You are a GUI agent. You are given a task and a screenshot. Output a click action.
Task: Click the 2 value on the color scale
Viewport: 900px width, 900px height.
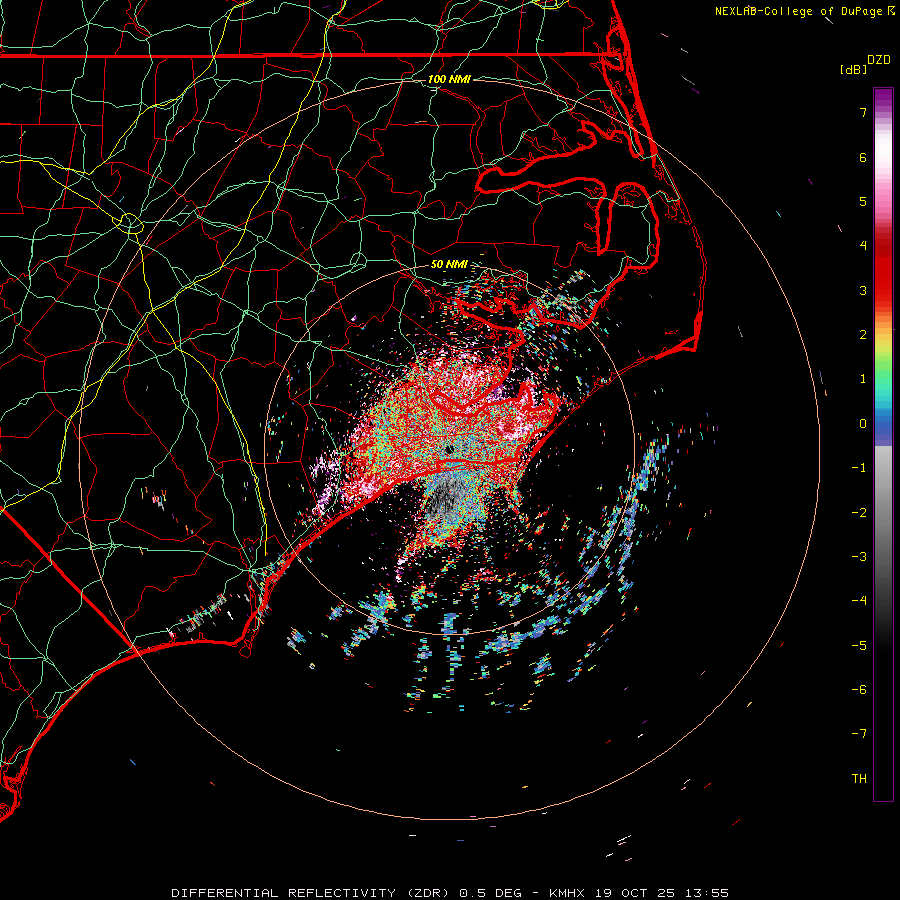(x=863, y=335)
